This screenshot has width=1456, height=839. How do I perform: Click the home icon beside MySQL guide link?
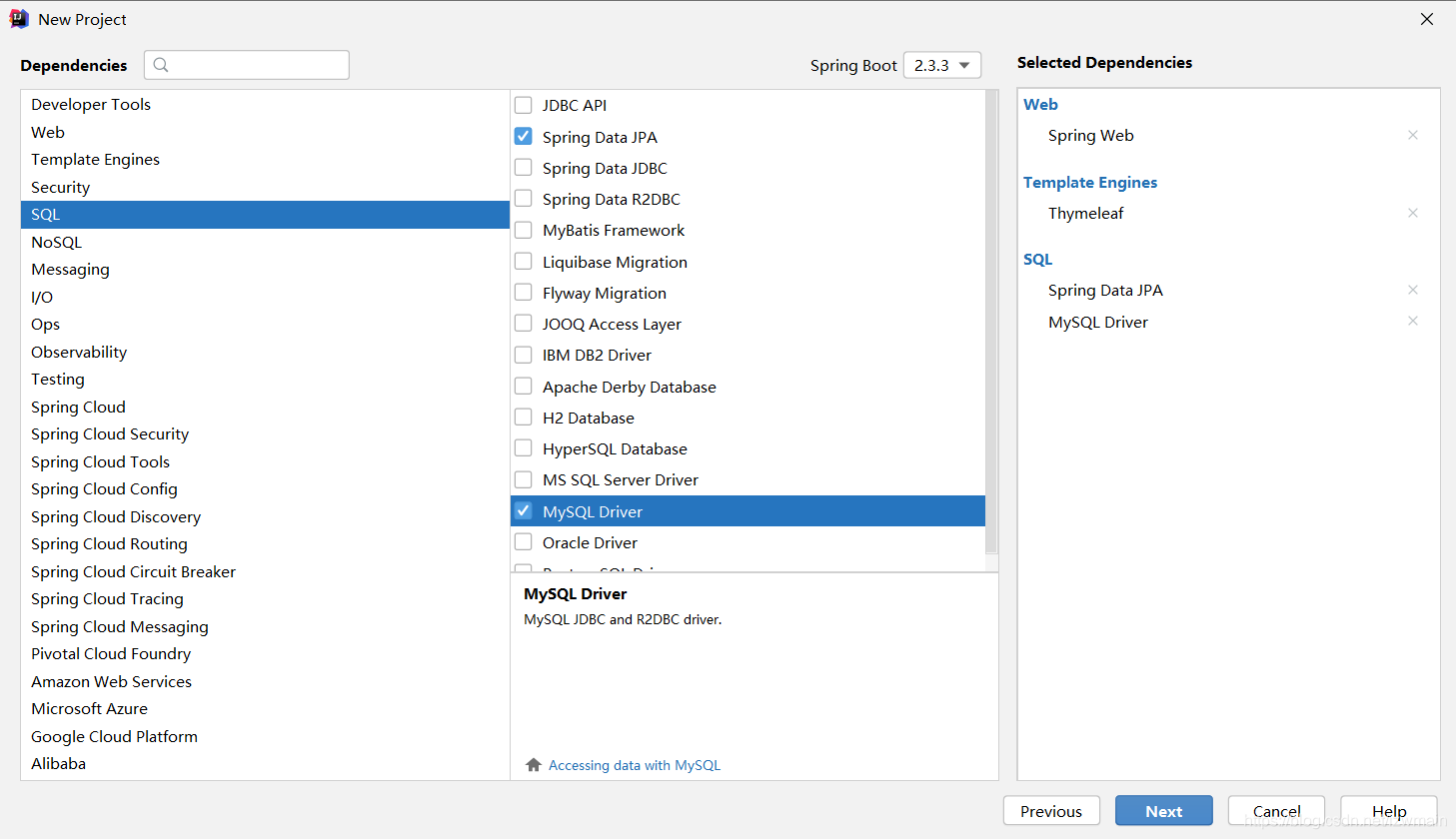[x=534, y=765]
